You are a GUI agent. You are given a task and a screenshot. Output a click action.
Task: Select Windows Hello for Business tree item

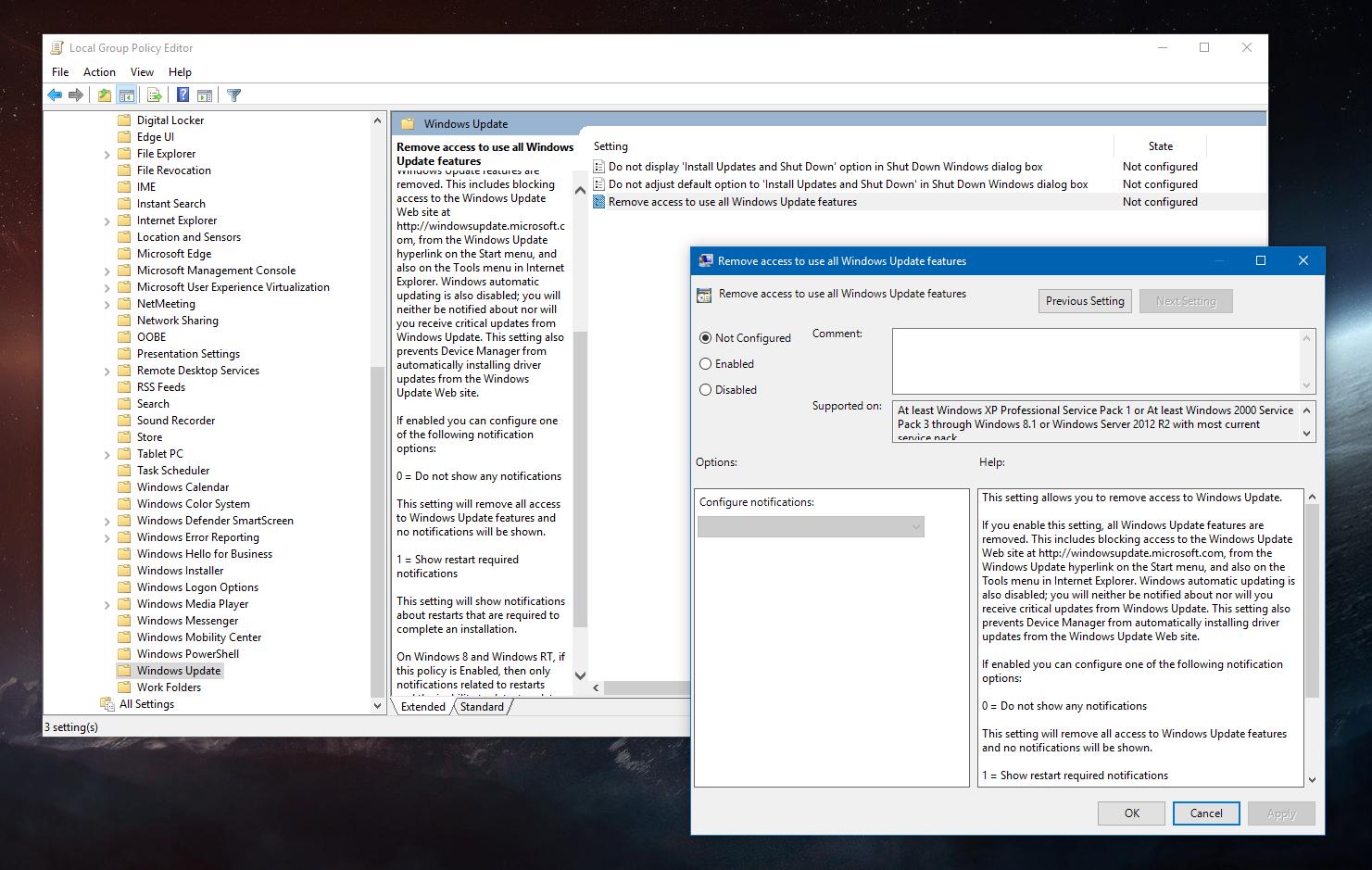coord(205,554)
